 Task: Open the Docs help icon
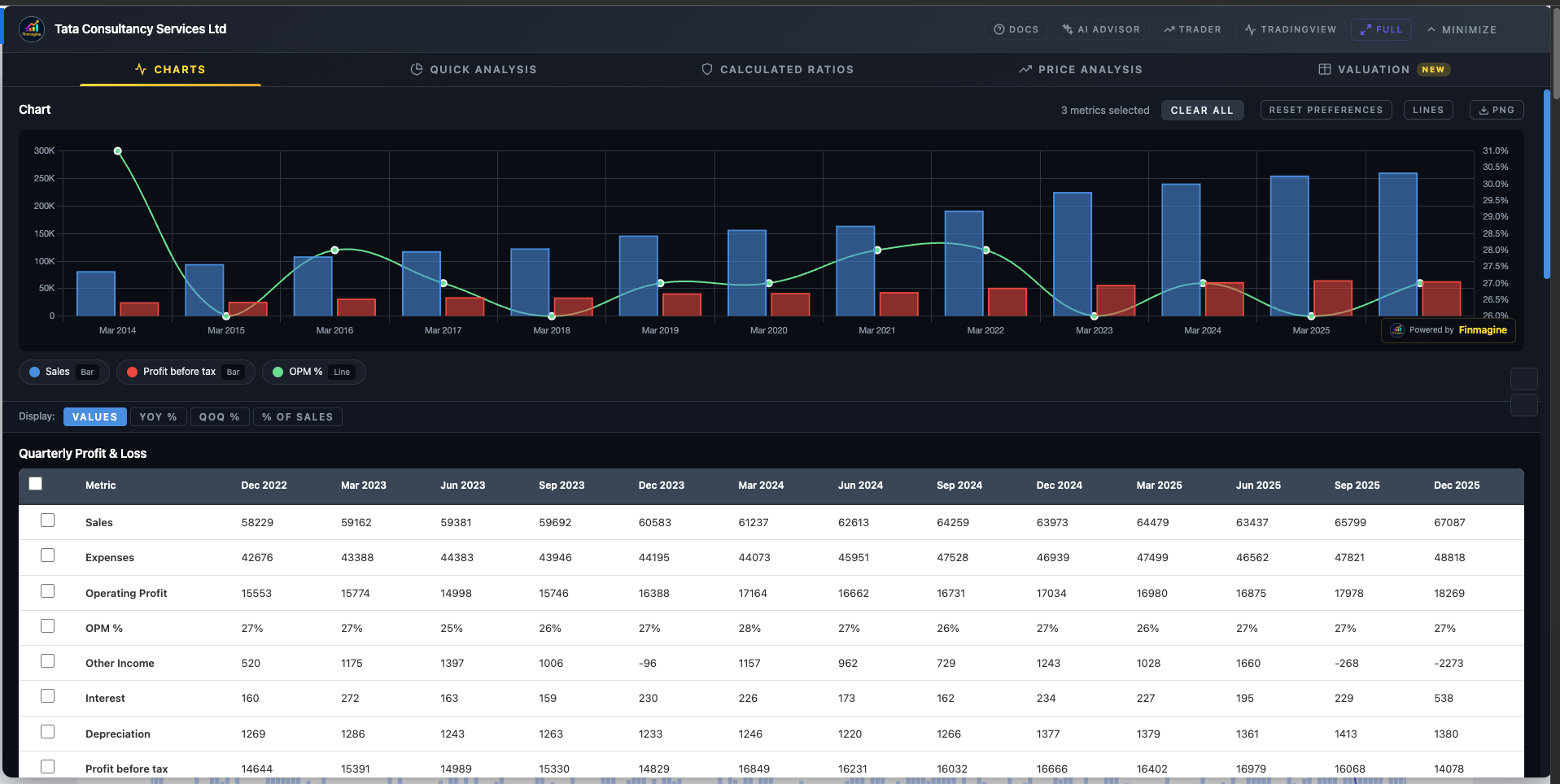coord(1000,29)
